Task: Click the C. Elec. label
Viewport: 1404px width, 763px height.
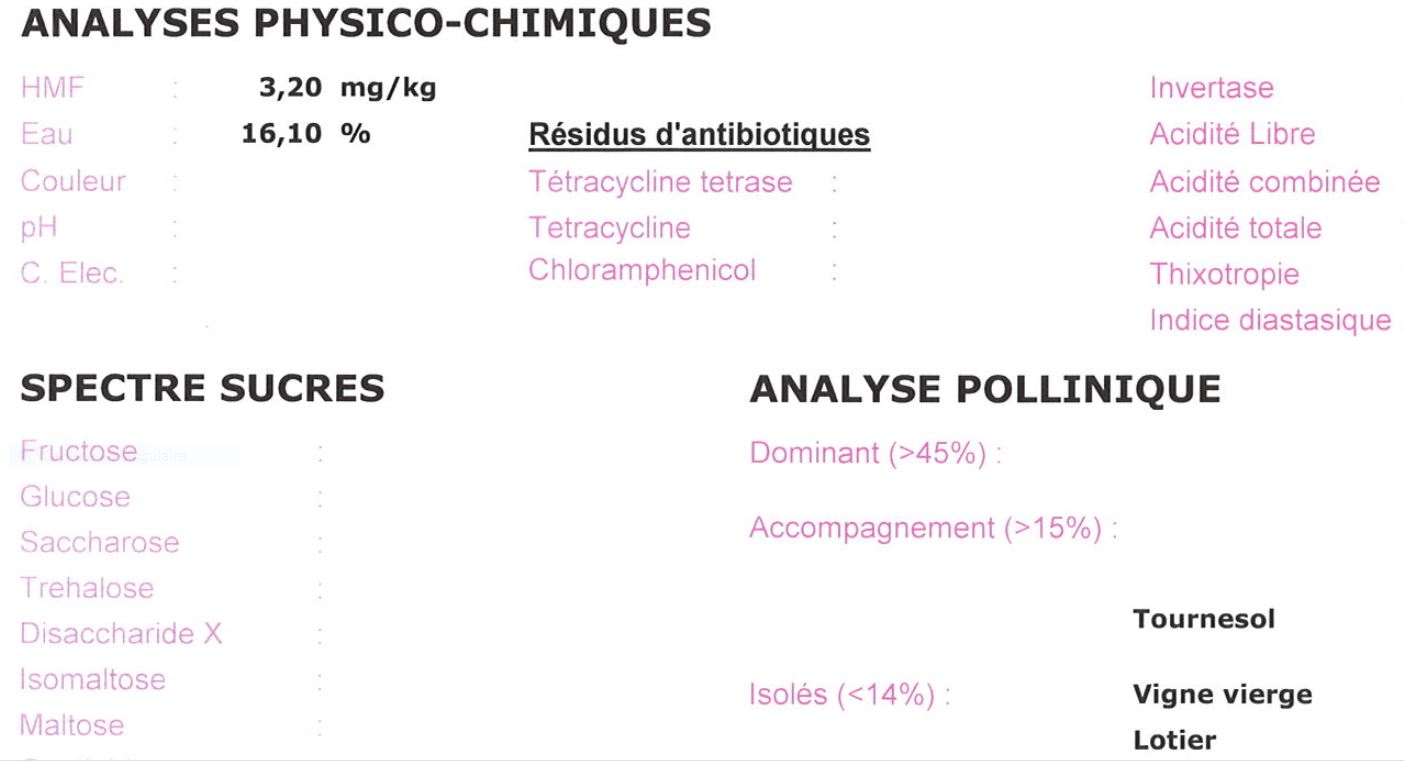Action: 73,273
